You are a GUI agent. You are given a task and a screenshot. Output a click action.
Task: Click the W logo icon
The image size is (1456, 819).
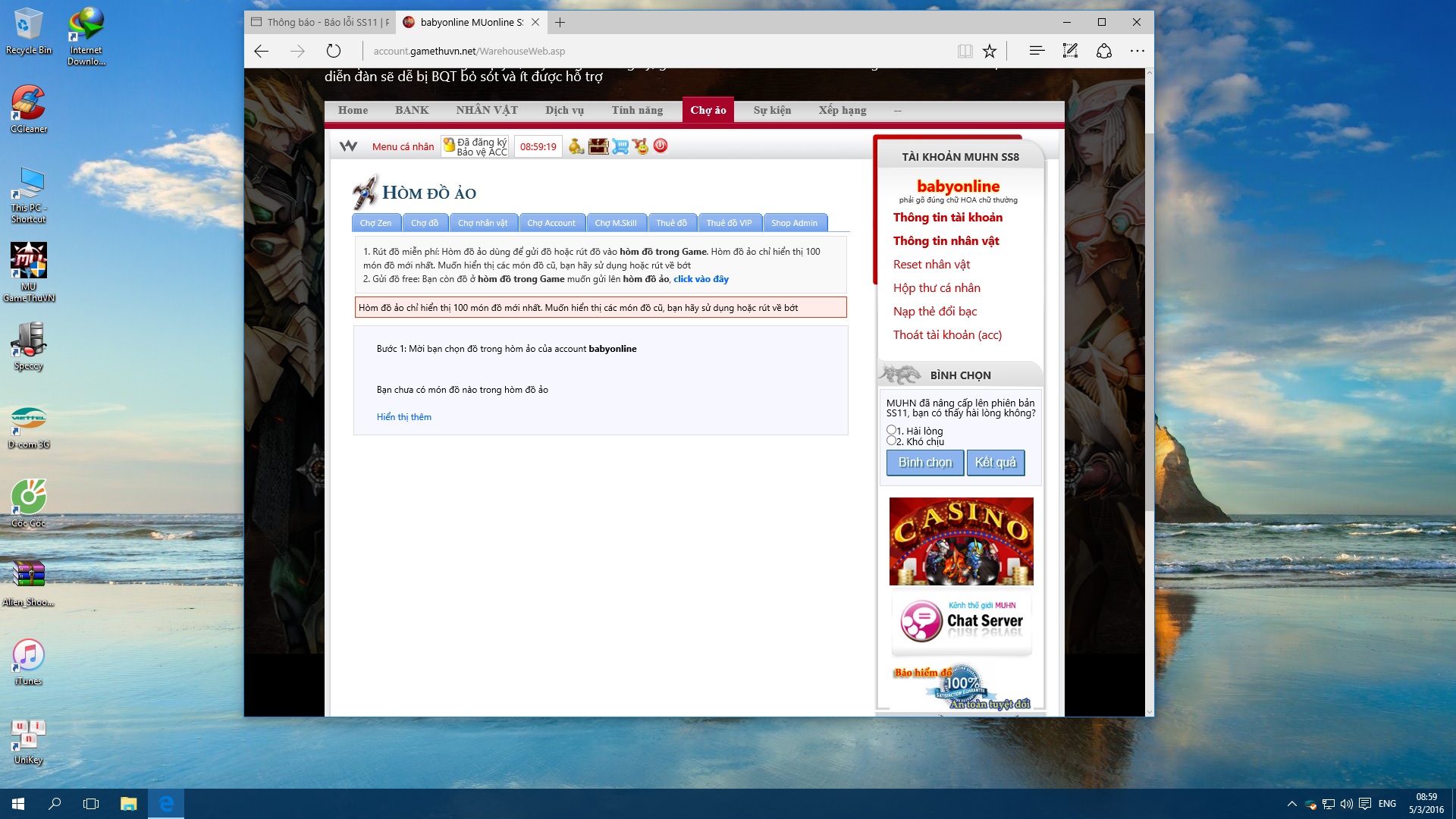348,146
